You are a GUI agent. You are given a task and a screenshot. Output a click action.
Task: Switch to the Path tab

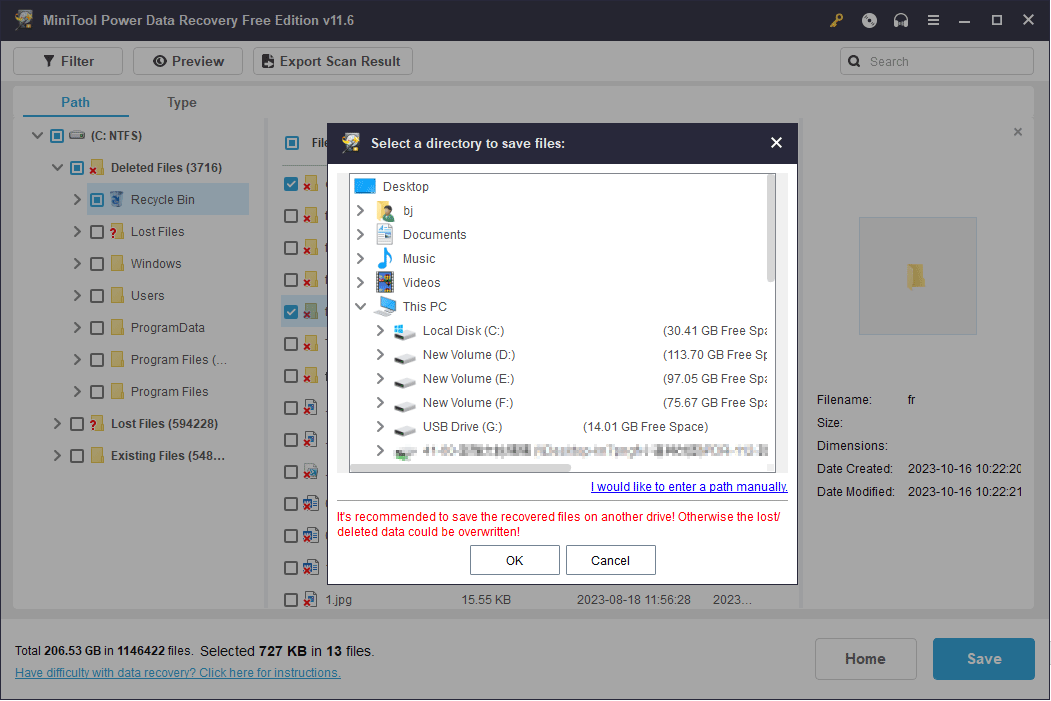(x=75, y=103)
